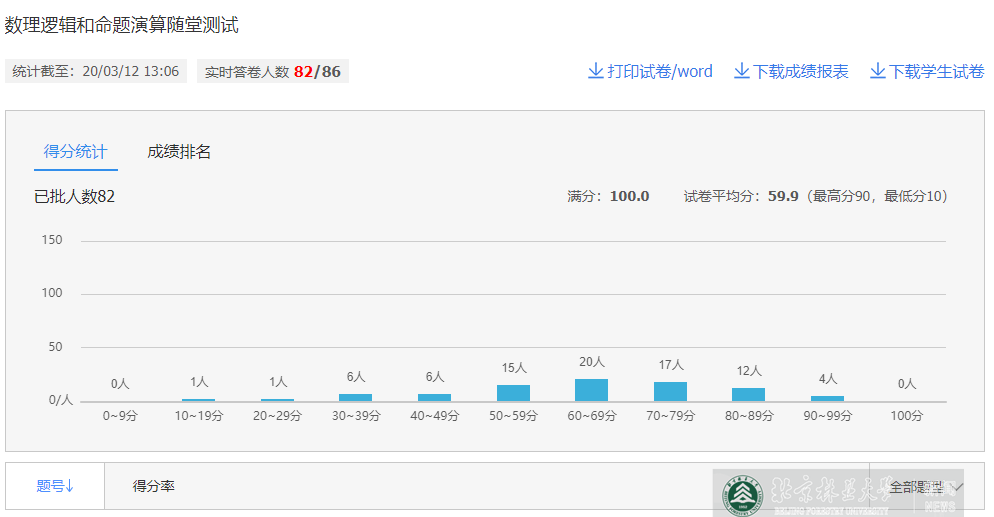Click the 30~39分 bar in the chart

point(355,397)
